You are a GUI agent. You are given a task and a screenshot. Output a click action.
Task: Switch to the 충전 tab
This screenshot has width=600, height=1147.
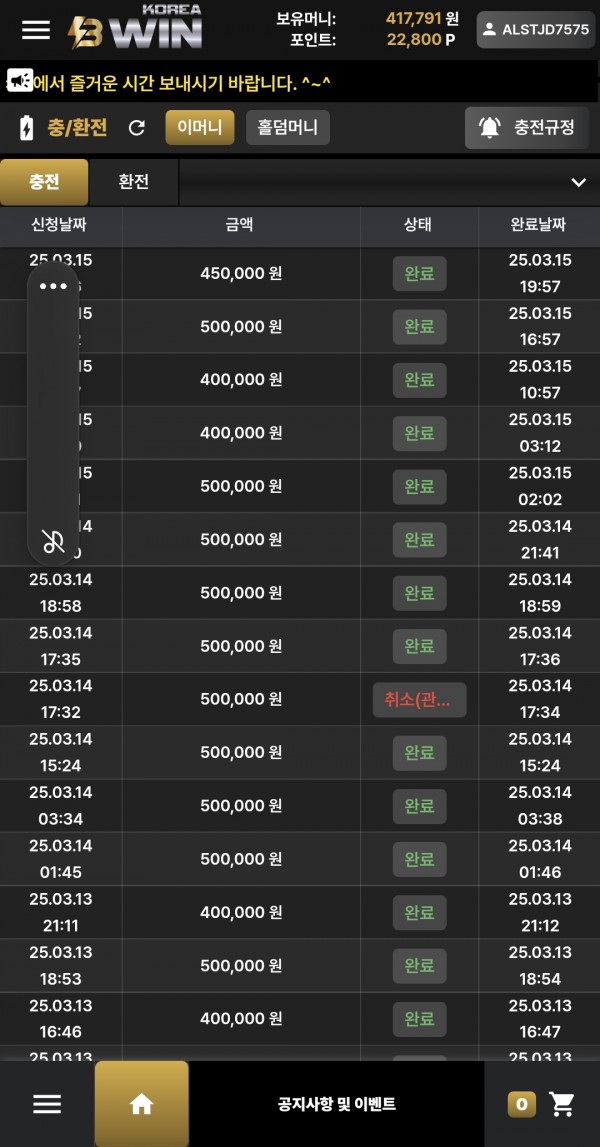click(x=44, y=182)
